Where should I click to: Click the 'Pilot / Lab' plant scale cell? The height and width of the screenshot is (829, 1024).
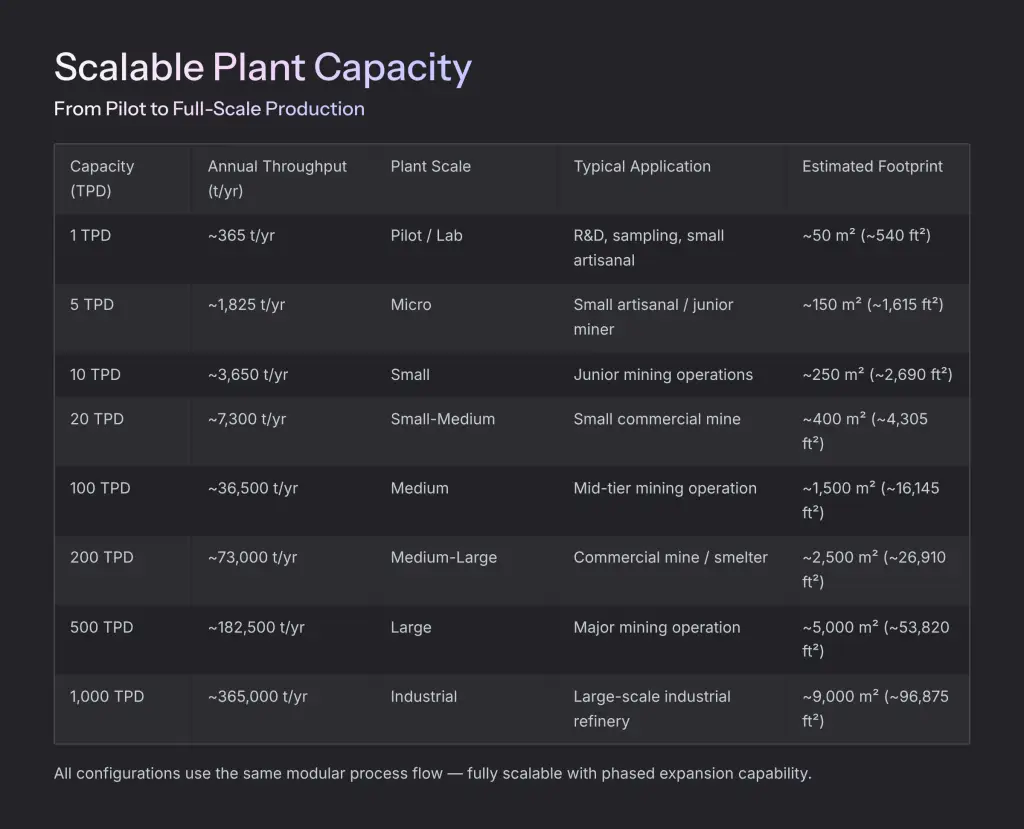click(426, 236)
